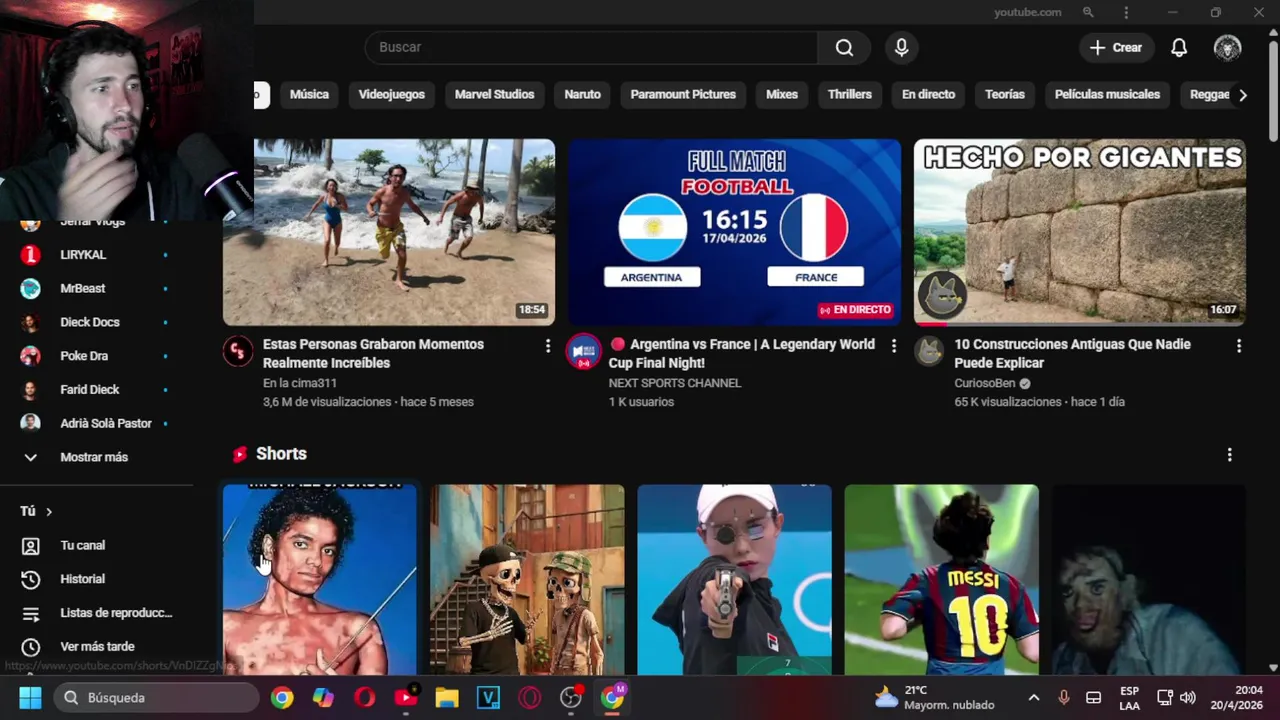
Task: Open the weather widget
Action: pos(935,698)
